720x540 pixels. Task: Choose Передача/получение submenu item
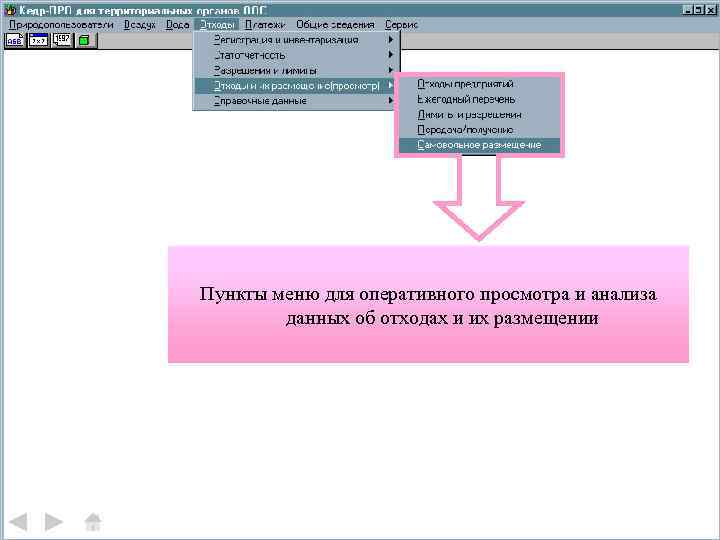[x=479, y=130]
